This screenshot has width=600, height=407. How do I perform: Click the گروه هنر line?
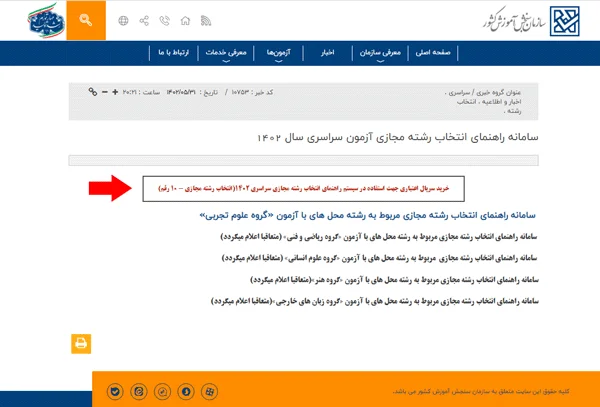pyautogui.click(x=395, y=280)
